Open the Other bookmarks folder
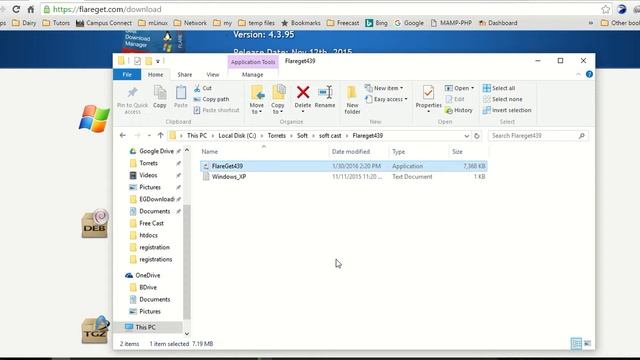Screen dimensions: 640x360 (620, 23)
